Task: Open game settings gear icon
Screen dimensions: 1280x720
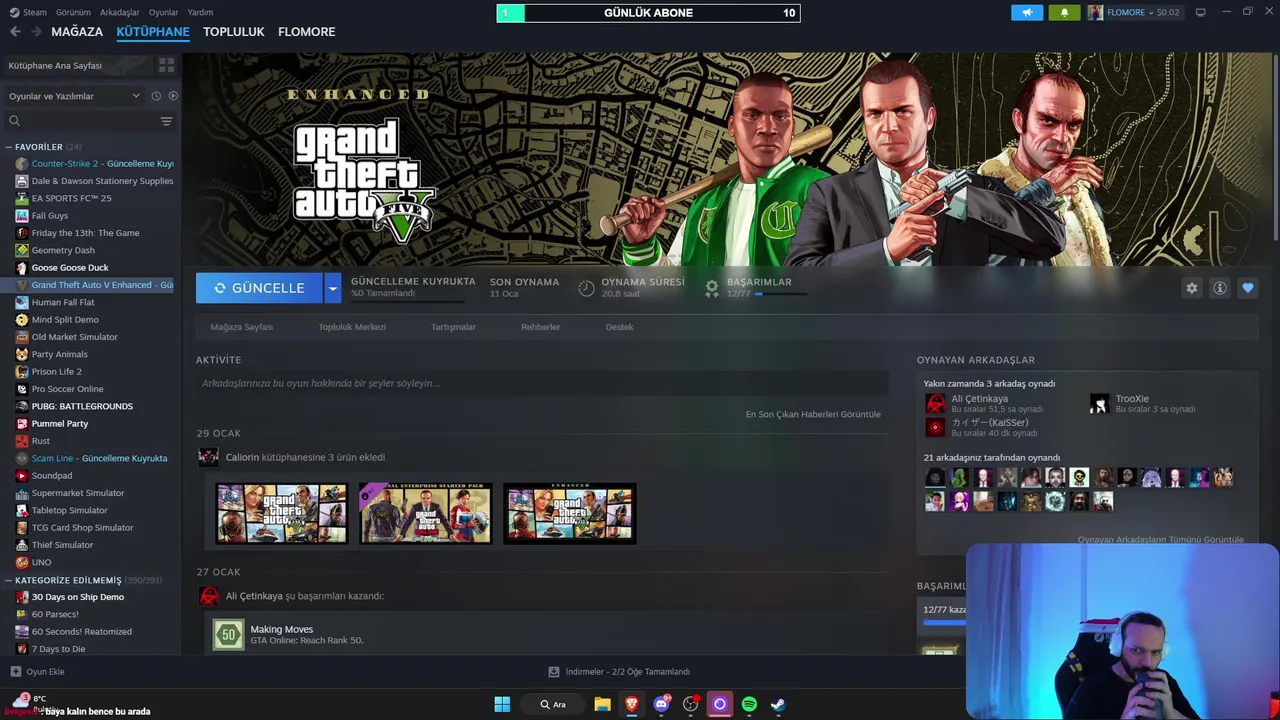Action: click(x=1191, y=288)
